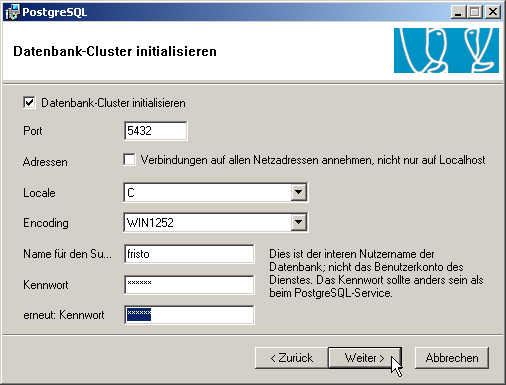Click the Kennwort password field
The image size is (506, 385).
[x=189, y=285]
